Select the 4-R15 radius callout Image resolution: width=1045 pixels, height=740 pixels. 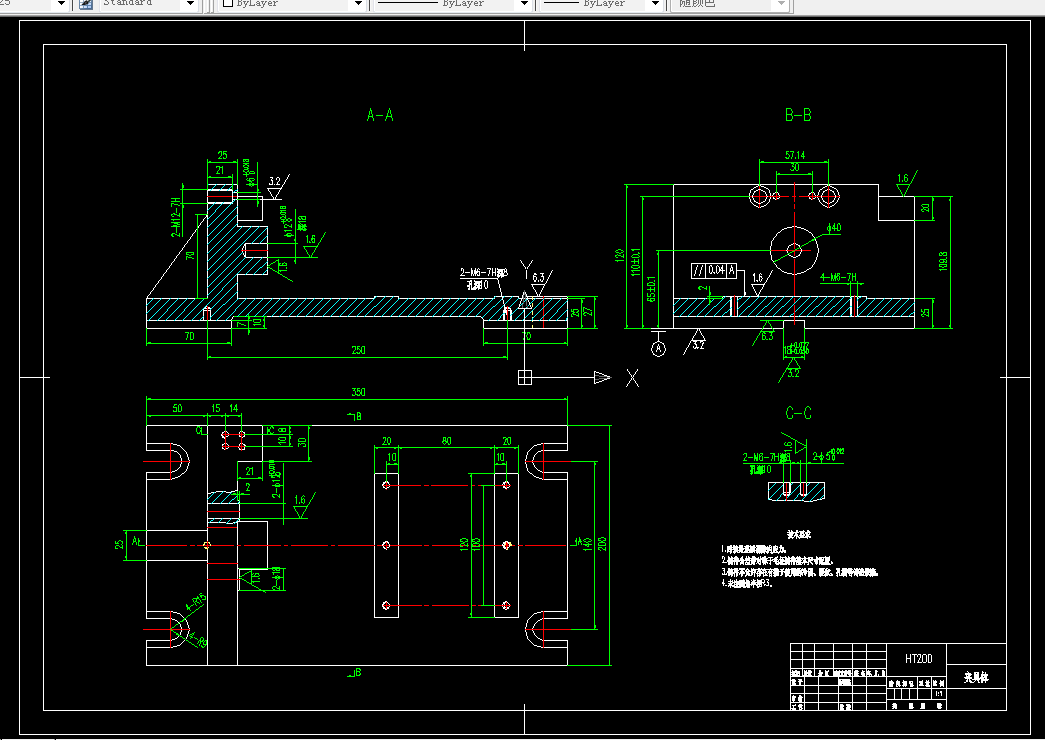(197, 603)
